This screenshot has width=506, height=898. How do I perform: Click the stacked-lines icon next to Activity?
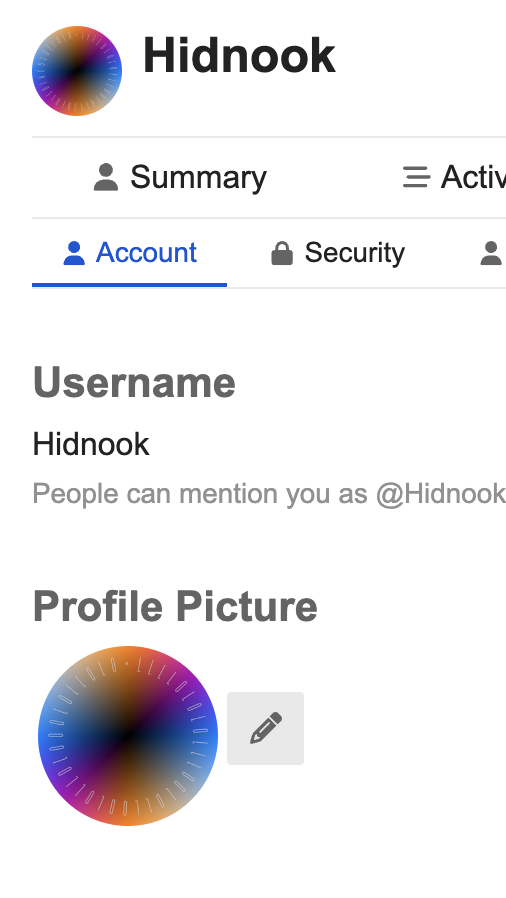(x=416, y=177)
